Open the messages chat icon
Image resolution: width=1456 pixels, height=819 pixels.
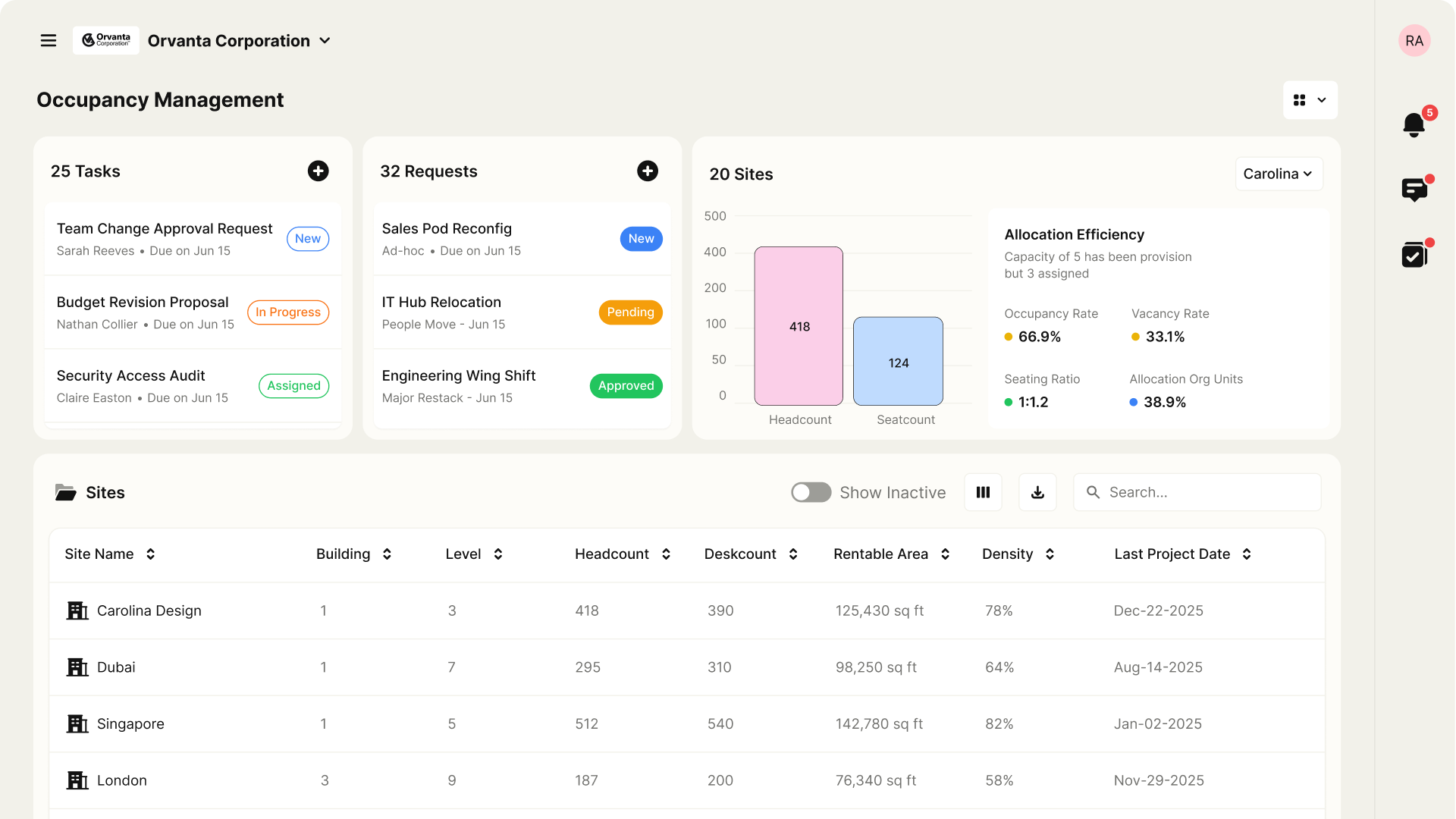coord(1414,189)
